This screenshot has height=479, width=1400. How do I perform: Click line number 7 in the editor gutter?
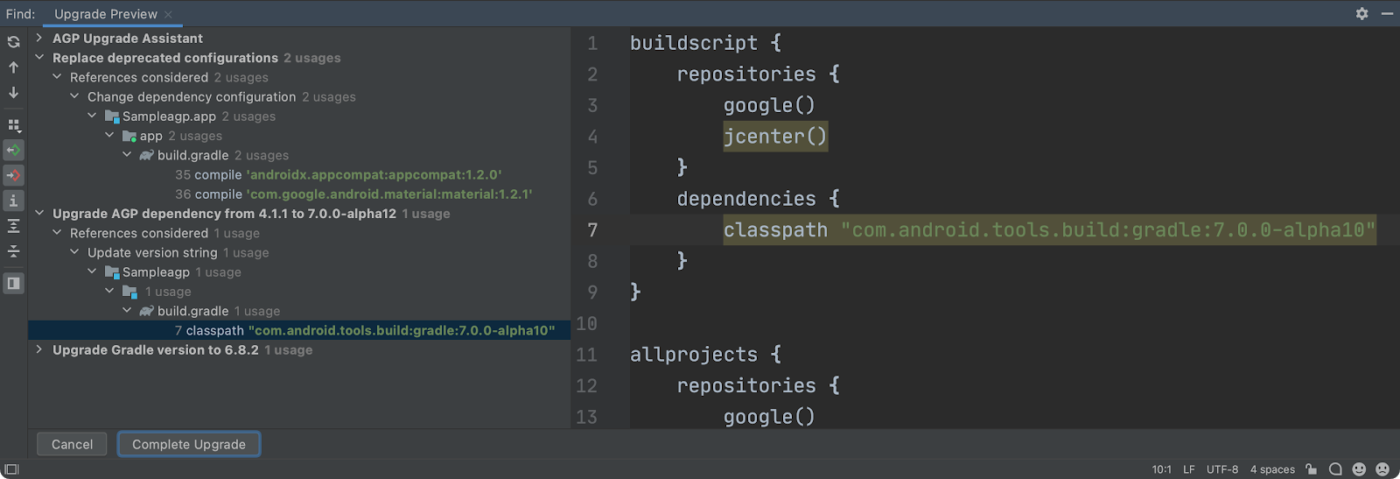pyautogui.click(x=593, y=230)
